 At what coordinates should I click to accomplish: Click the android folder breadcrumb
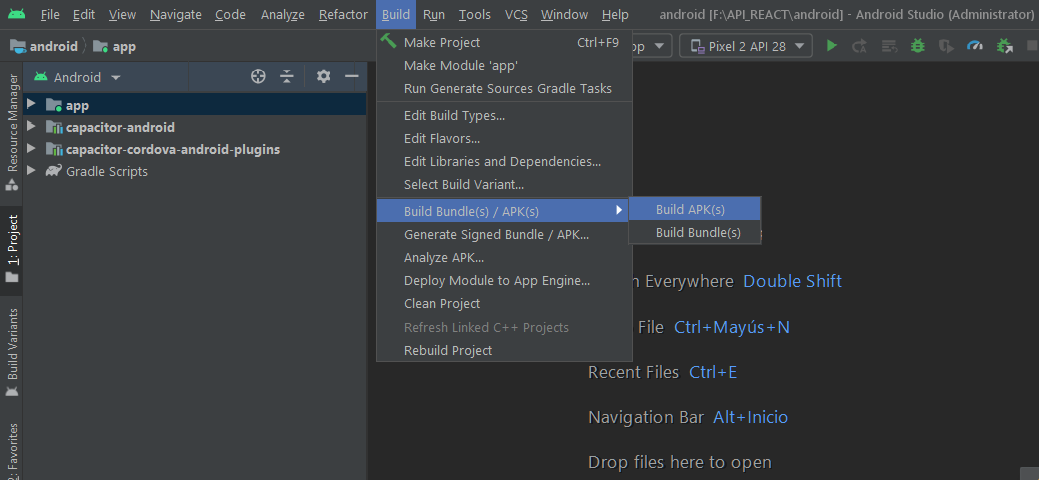point(44,46)
